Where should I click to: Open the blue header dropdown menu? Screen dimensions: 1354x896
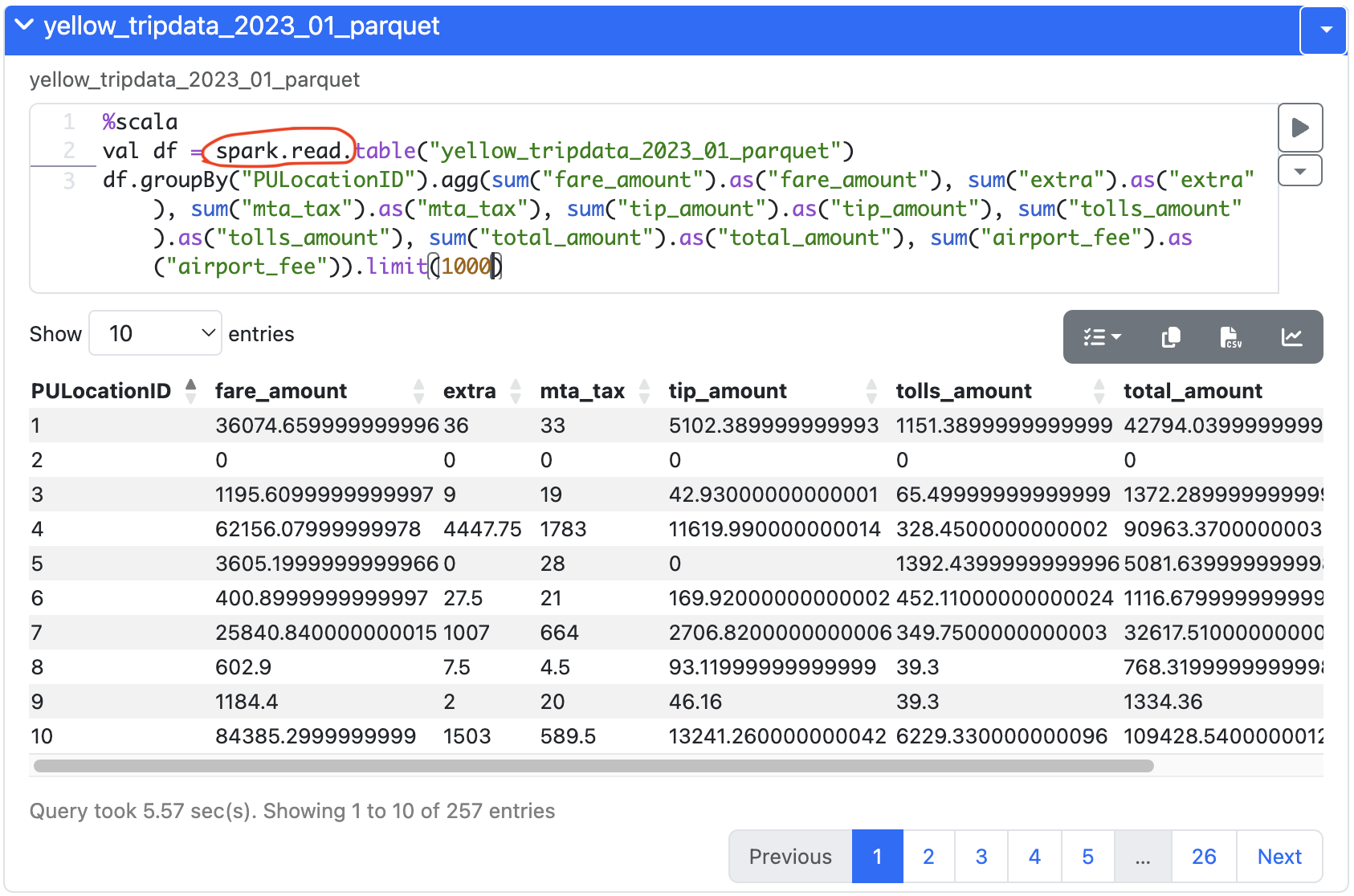pyautogui.click(x=1326, y=30)
